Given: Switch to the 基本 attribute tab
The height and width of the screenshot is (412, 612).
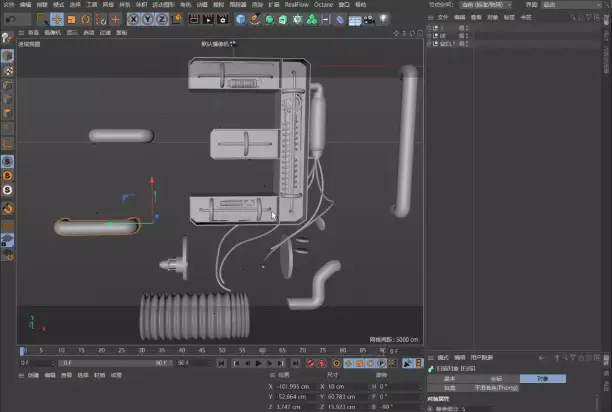Looking at the screenshot, I should pyautogui.click(x=450, y=379).
